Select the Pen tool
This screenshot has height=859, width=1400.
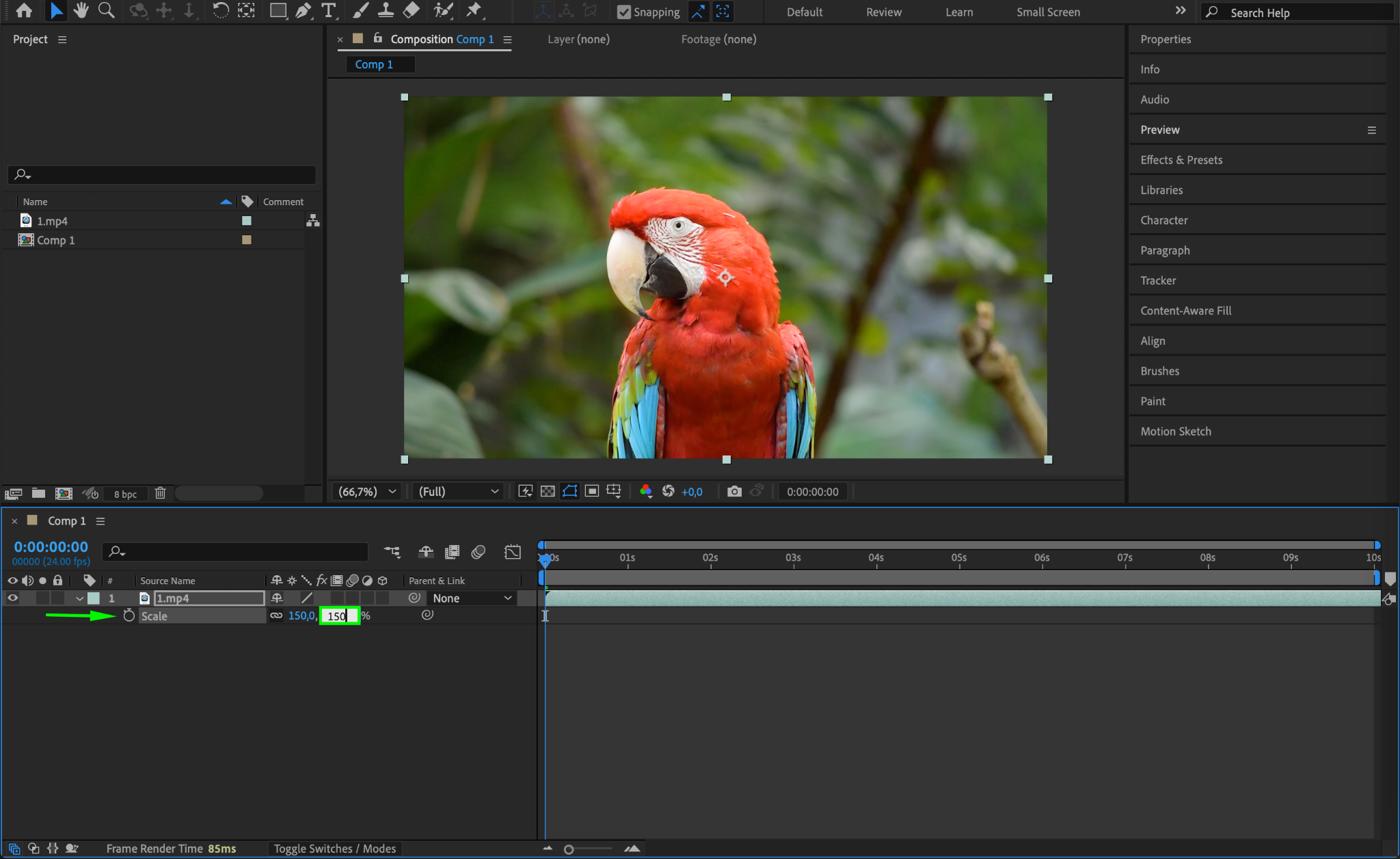coord(303,10)
